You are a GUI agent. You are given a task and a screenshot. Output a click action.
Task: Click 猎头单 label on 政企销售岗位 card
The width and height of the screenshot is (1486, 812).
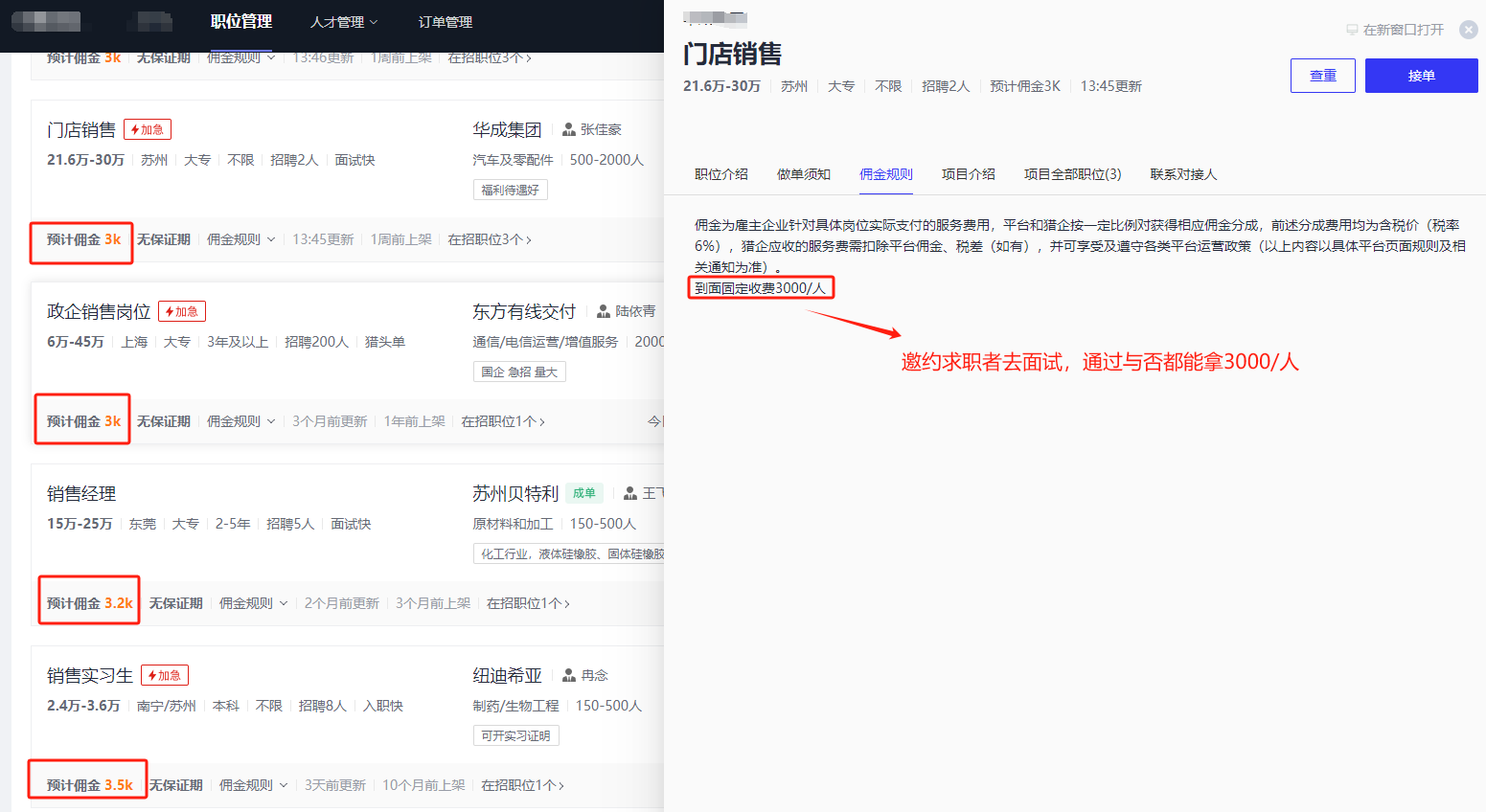pos(385,342)
